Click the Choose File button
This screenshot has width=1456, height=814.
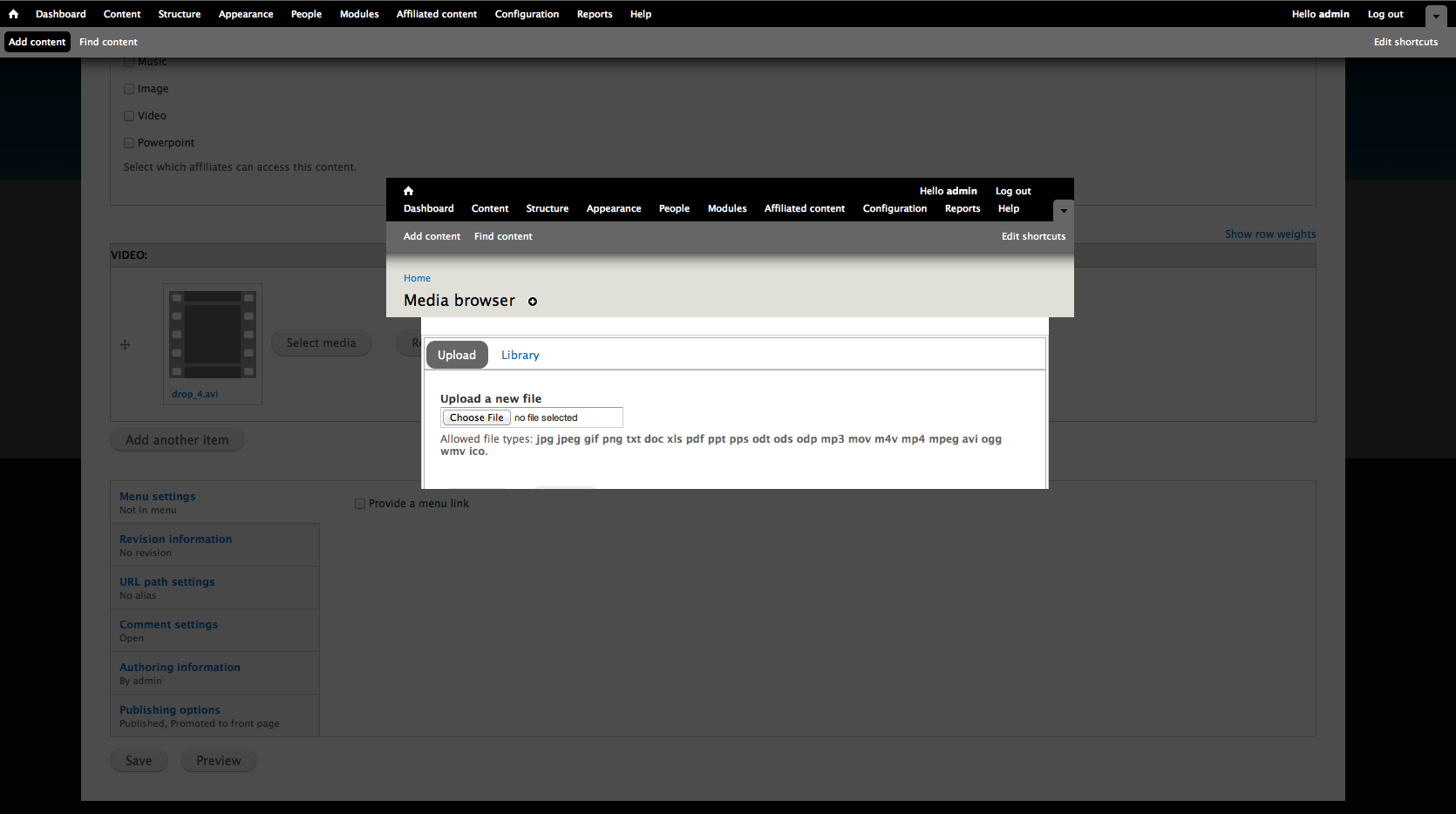[x=475, y=417]
